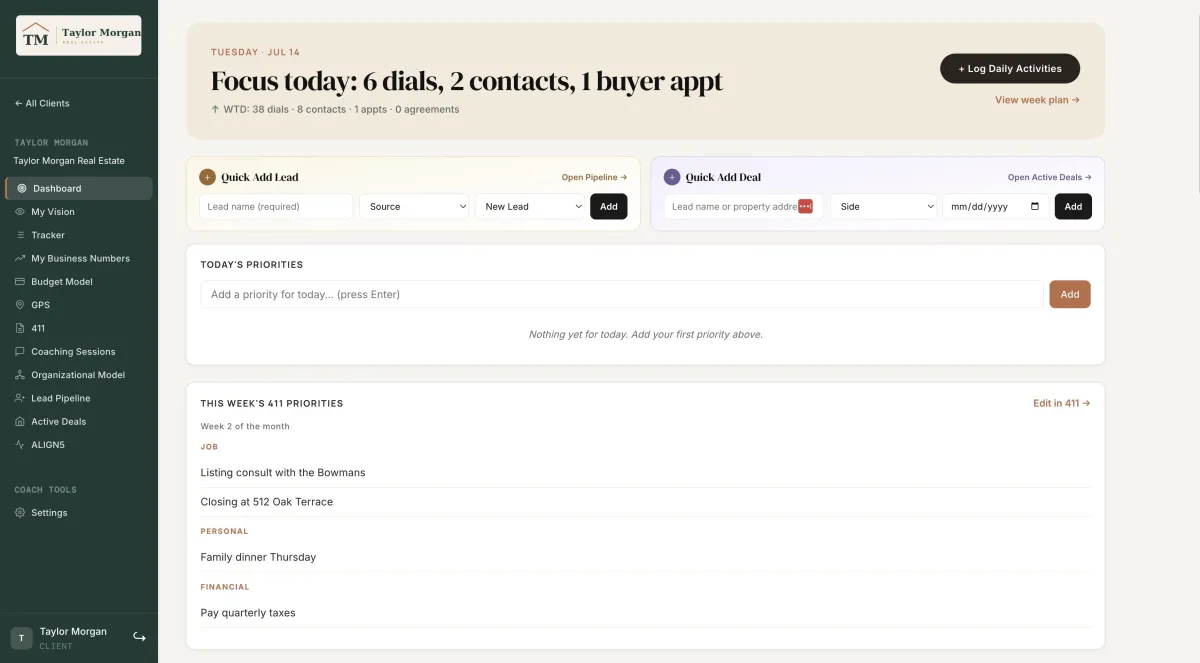
Task: Click Taylor Morgan name in sidebar footer
Action: click(73, 632)
